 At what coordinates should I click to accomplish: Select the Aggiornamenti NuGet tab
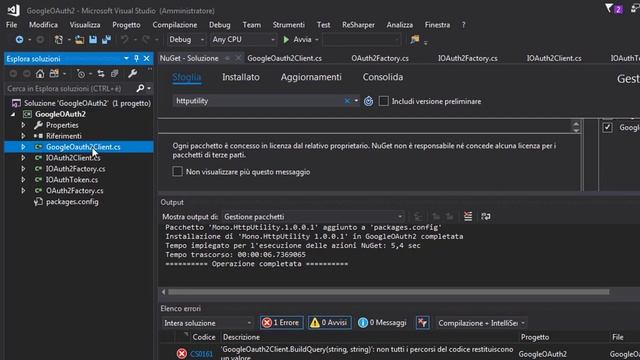311,77
